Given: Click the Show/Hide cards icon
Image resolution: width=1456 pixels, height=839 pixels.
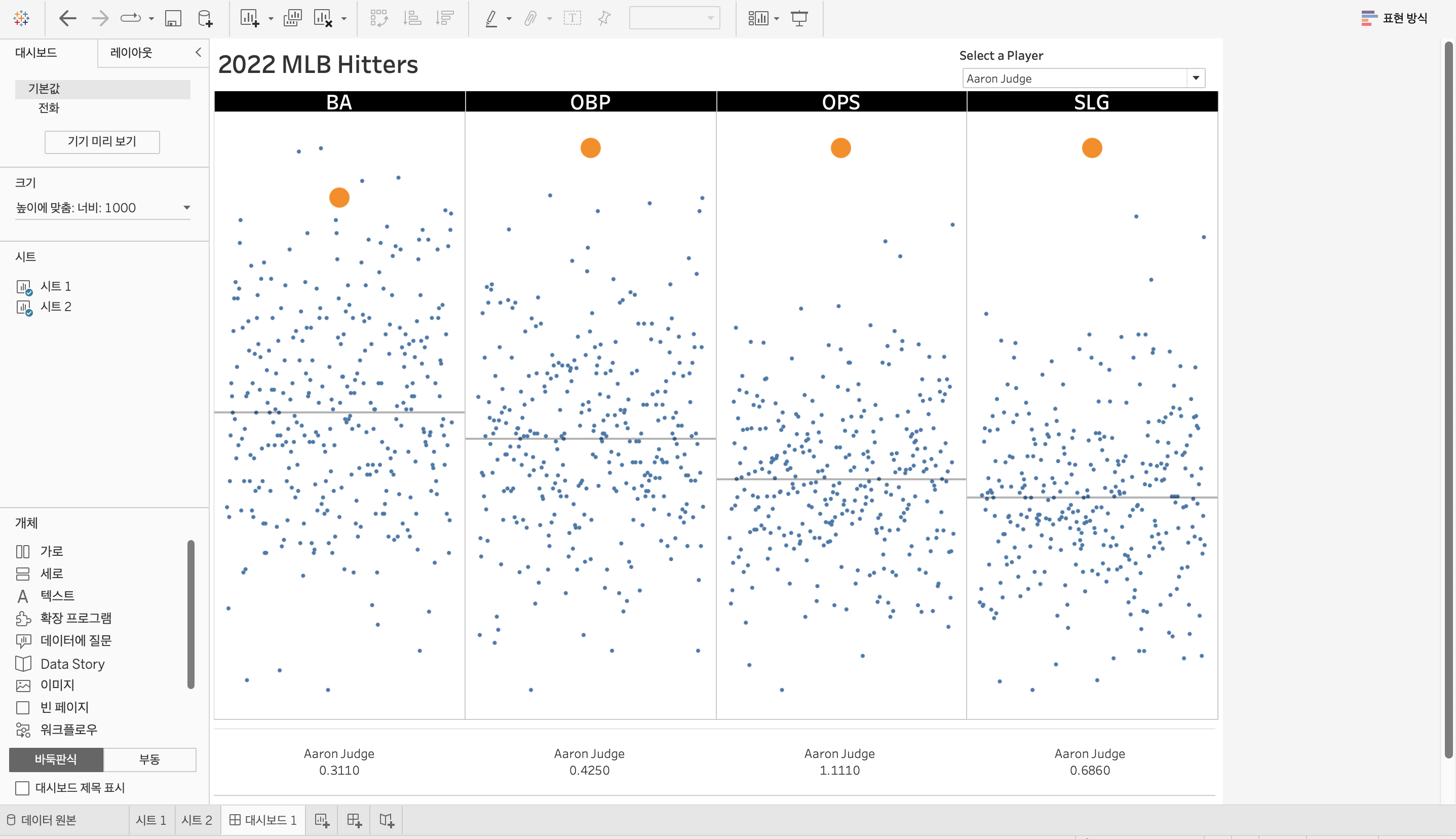Looking at the screenshot, I should coord(758,18).
